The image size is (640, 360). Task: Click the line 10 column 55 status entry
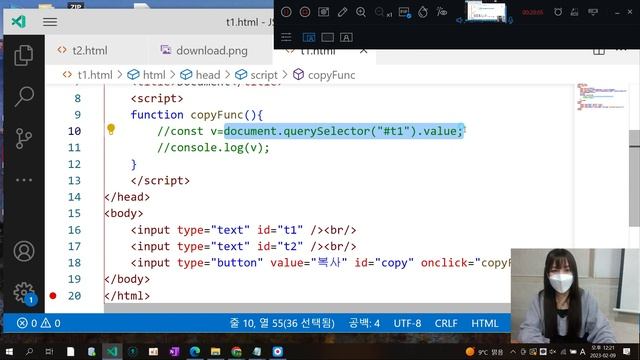click(282, 323)
